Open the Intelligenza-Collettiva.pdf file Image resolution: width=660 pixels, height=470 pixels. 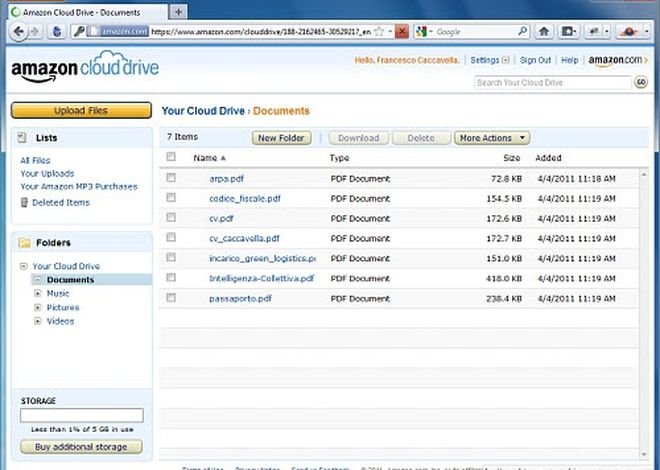point(261,278)
